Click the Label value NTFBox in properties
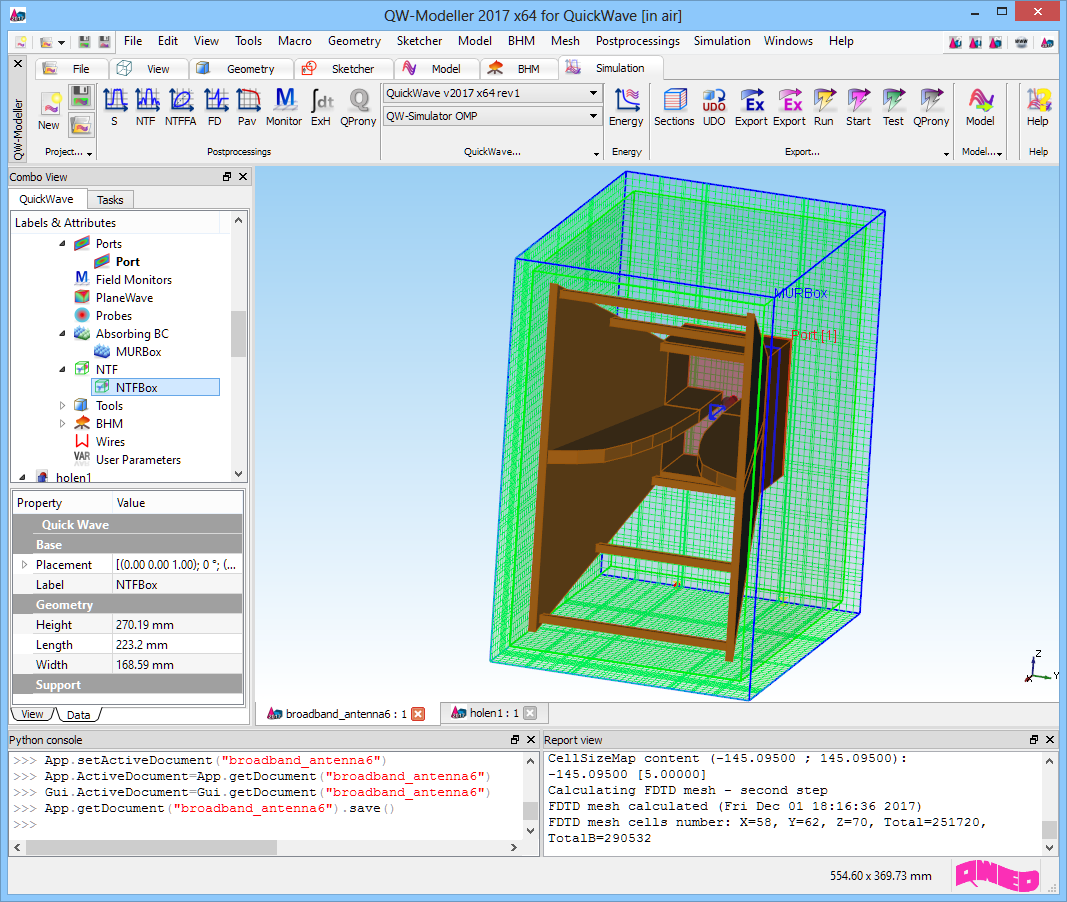 coord(178,584)
